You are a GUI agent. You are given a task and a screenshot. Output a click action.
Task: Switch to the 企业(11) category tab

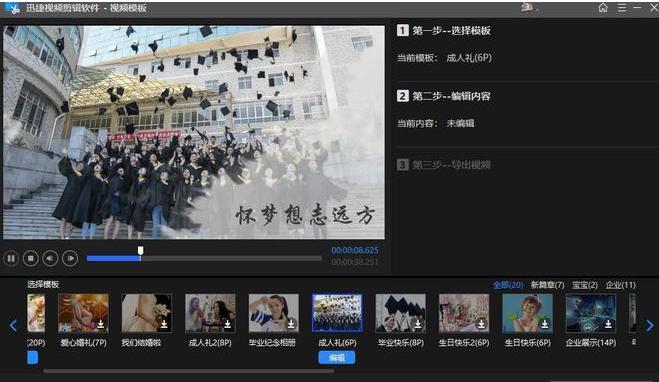point(620,285)
